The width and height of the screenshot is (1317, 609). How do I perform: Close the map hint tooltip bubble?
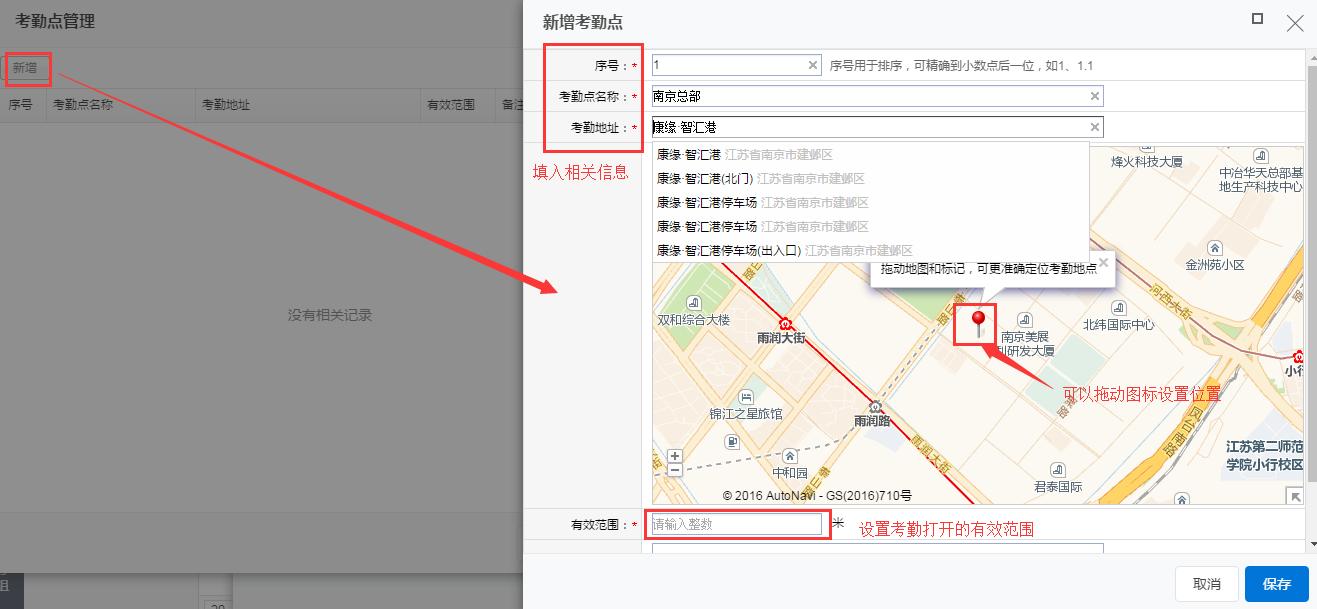1104,263
